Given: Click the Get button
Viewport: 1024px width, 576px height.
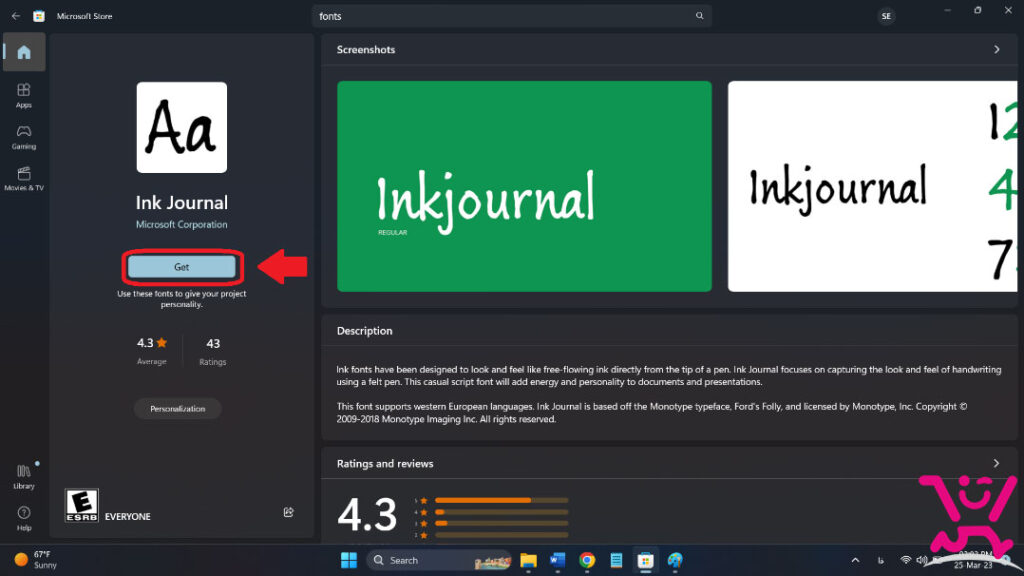Looking at the screenshot, I should click(x=182, y=266).
